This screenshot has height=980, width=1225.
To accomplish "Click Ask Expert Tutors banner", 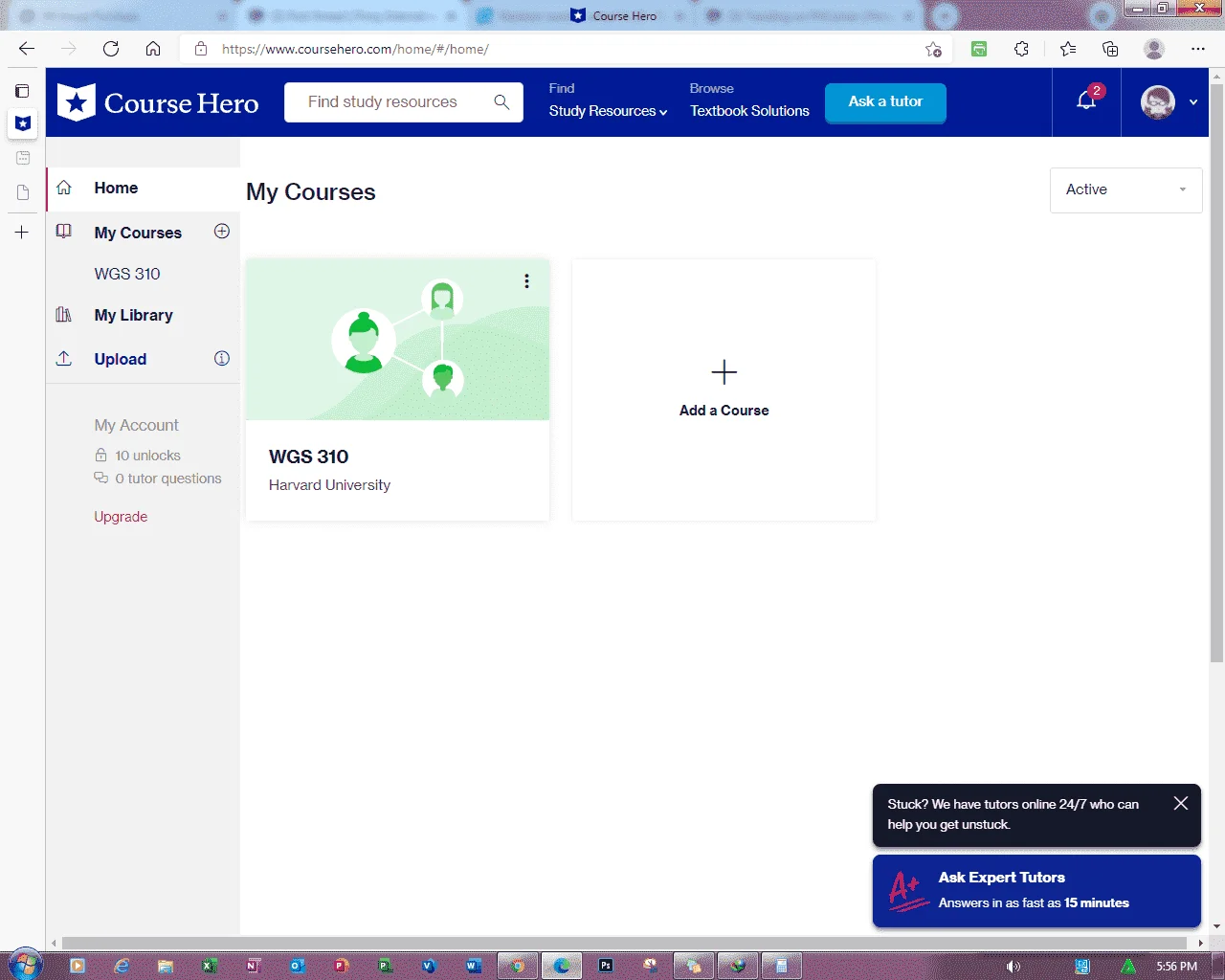I will coord(1036,891).
